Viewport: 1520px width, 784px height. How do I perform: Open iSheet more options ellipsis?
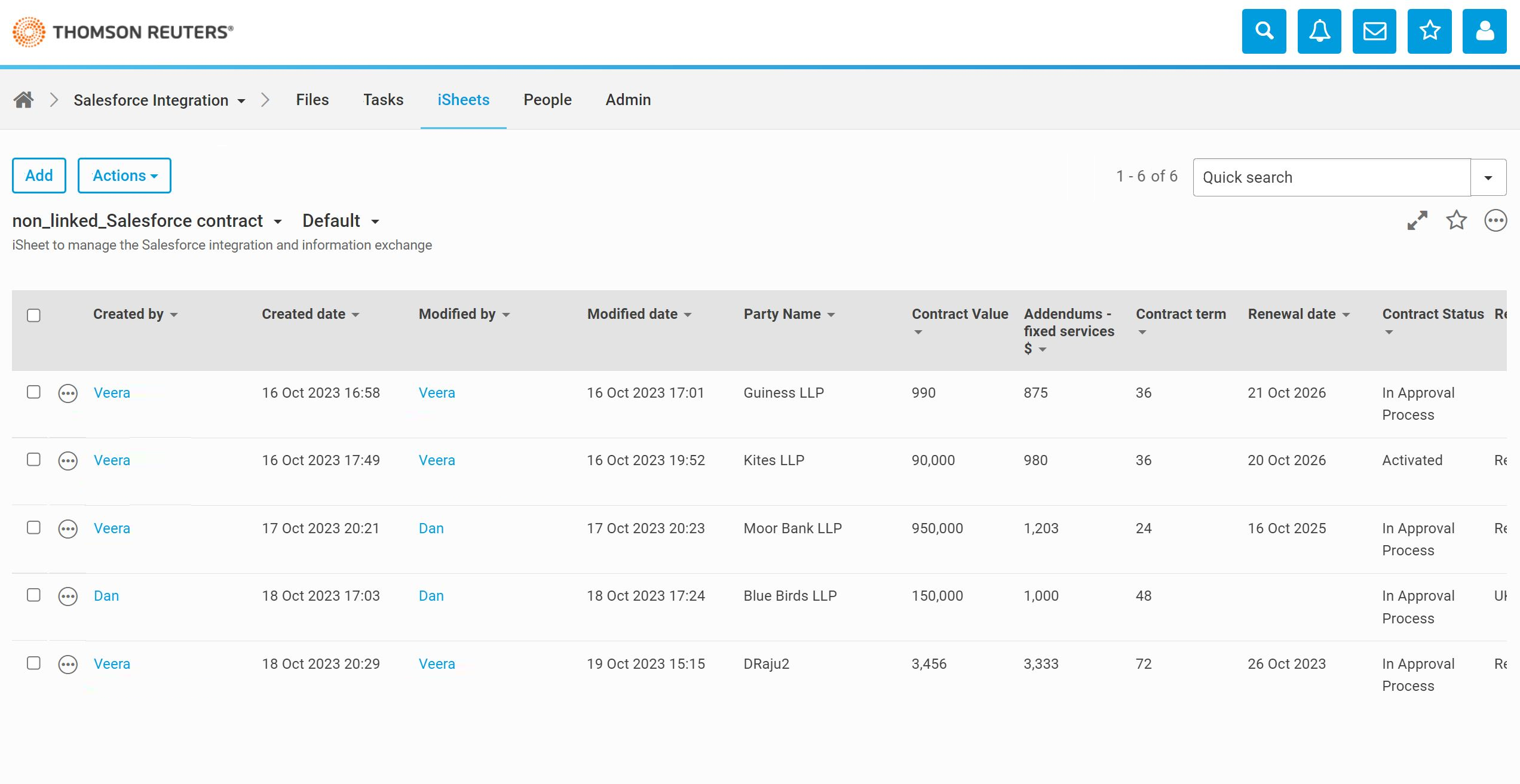(x=1496, y=220)
